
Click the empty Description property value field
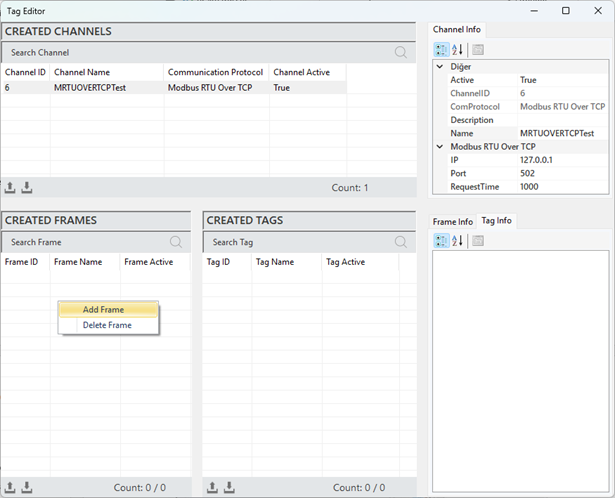point(562,120)
